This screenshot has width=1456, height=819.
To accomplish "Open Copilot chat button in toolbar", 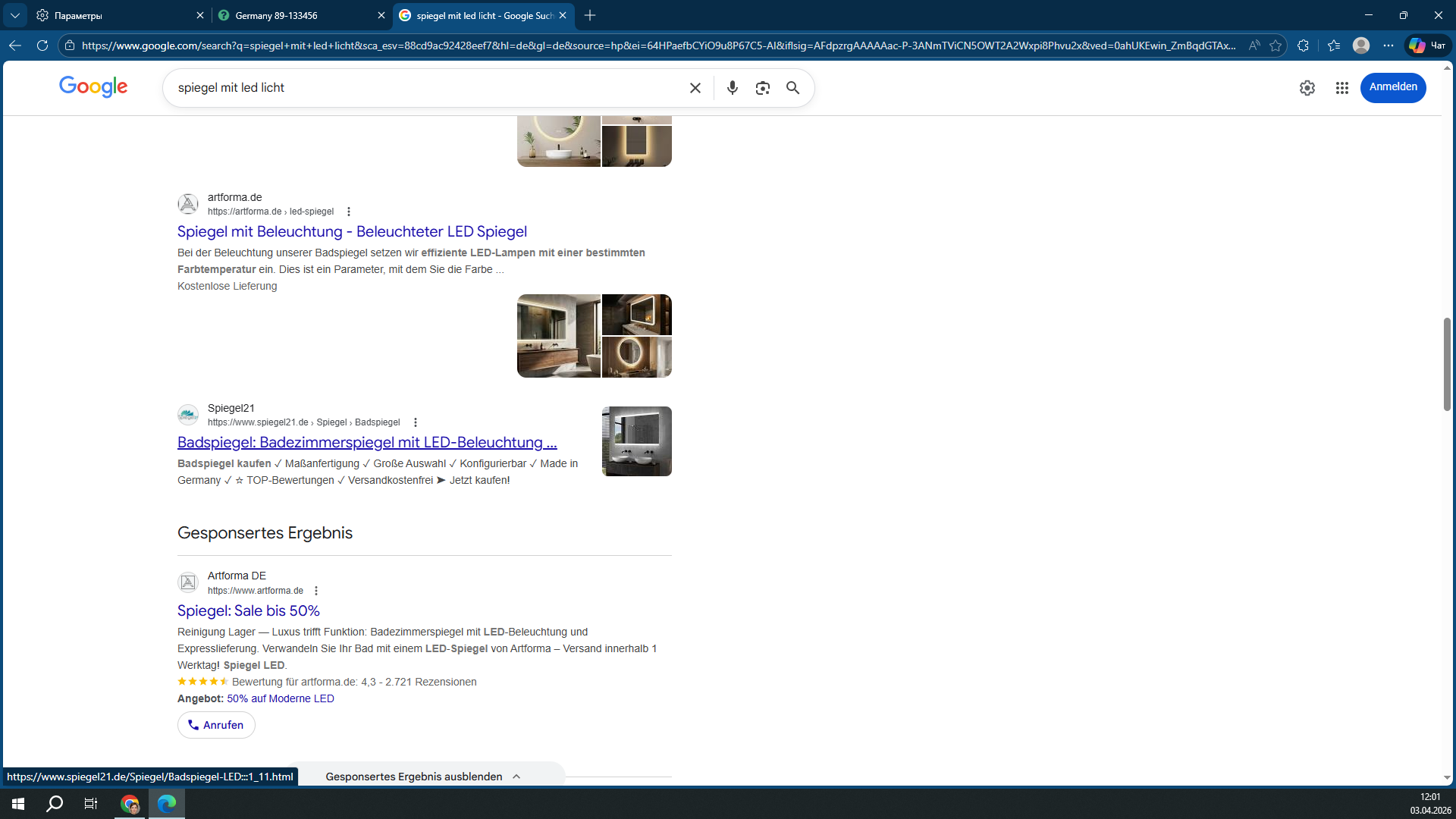I will pyautogui.click(x=1427, y=45).
